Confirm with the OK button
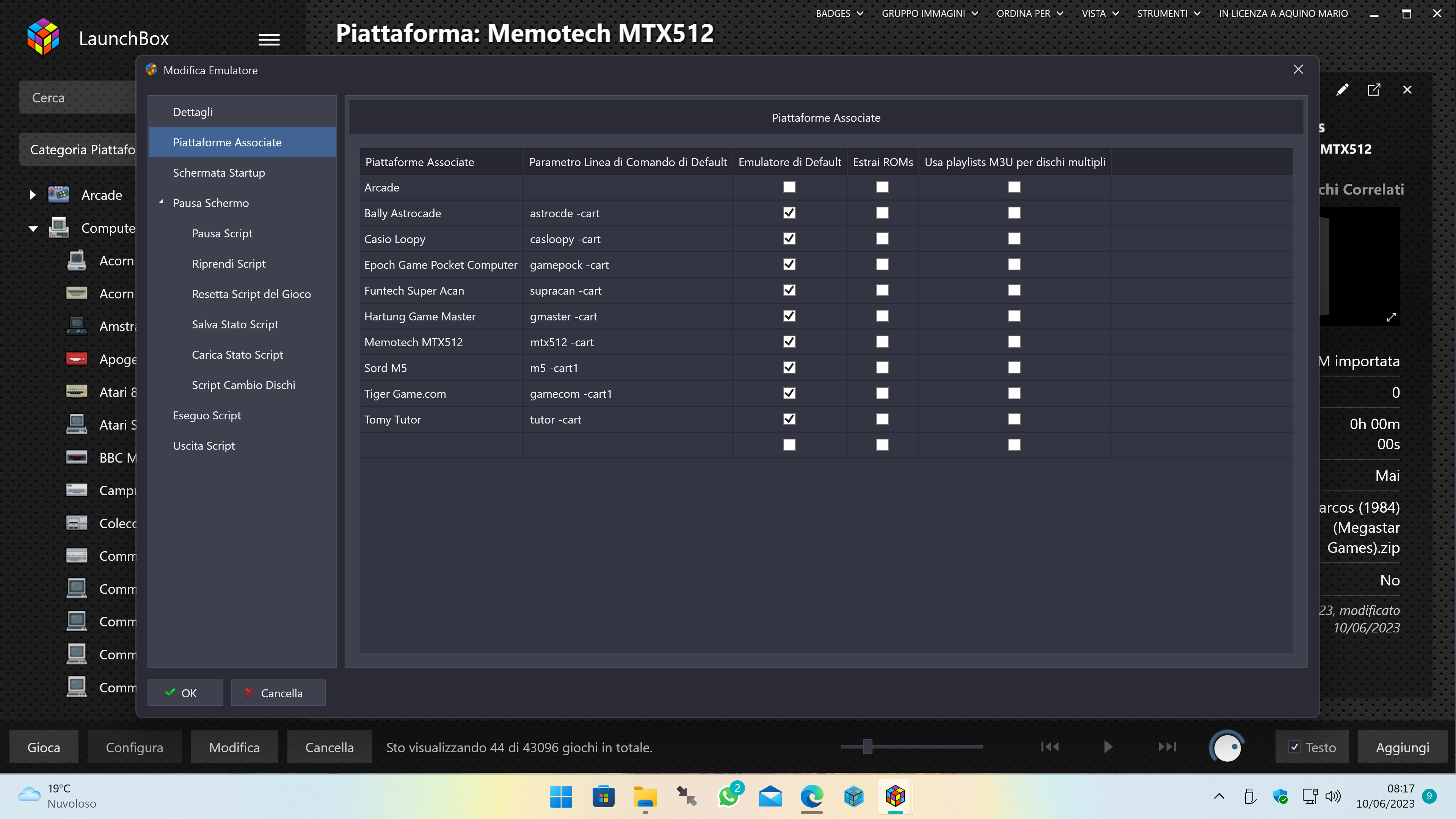 click(185, 692)
